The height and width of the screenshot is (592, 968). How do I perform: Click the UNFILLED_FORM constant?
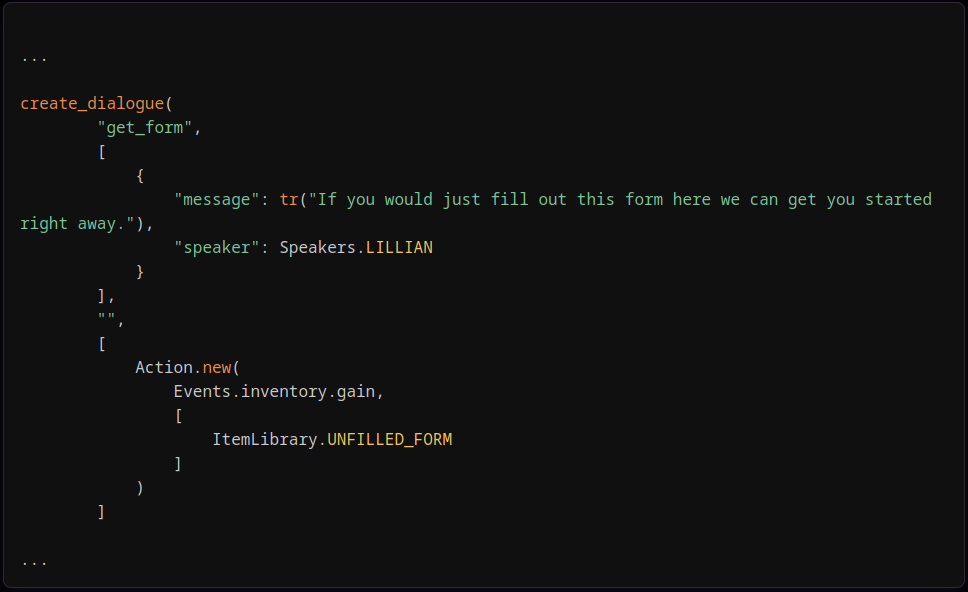click(x=390, y=440)
